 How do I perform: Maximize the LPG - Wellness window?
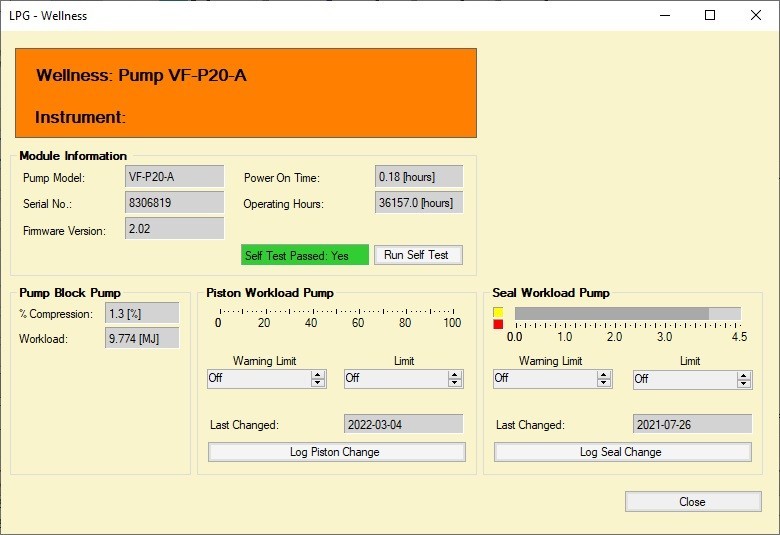pos(709,15)
